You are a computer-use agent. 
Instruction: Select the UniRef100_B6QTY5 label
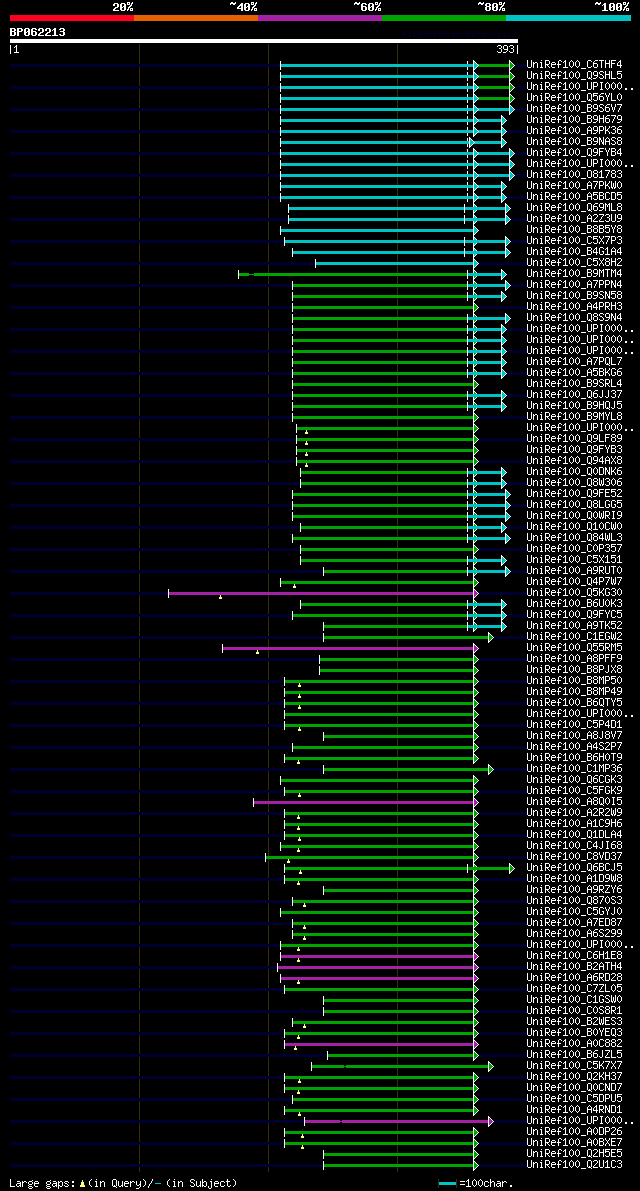pos(574,703)
